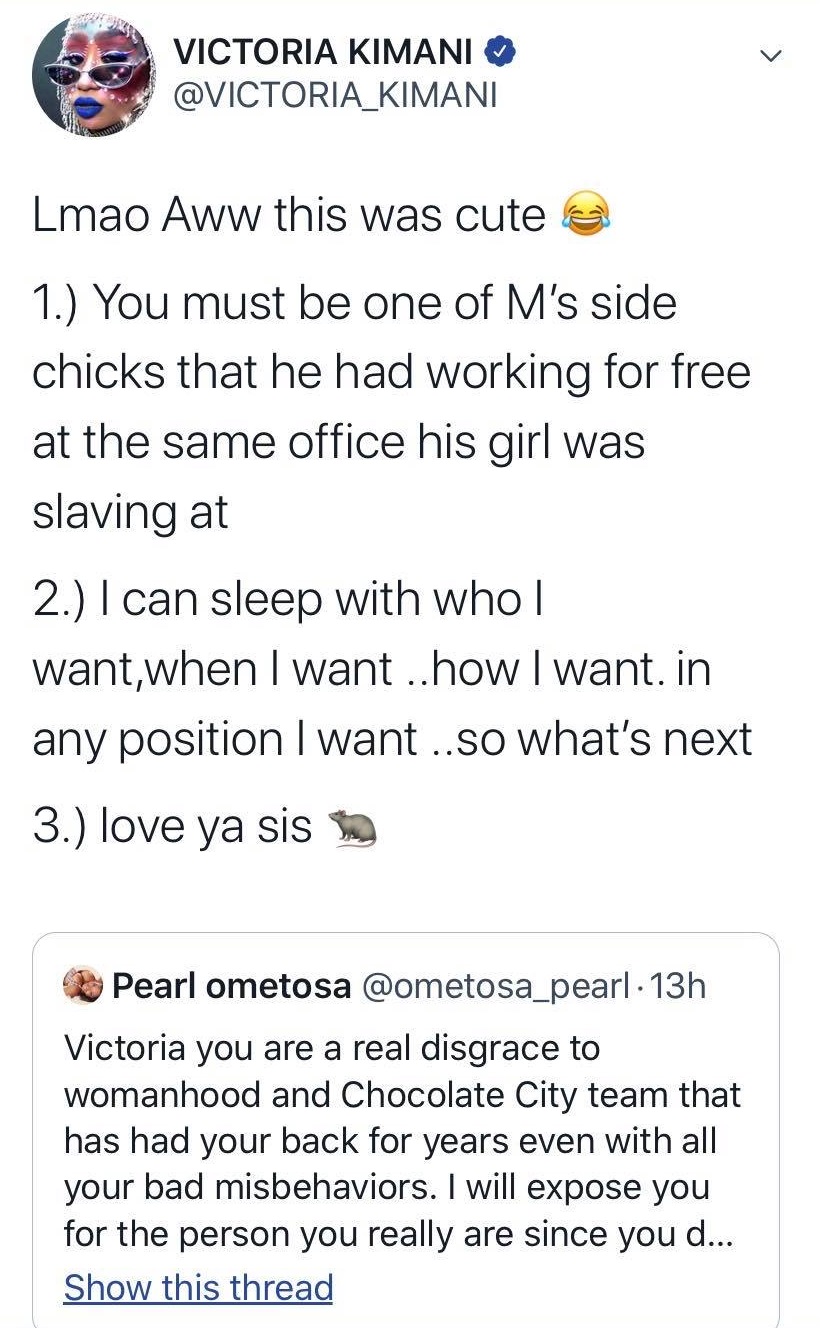
Task: Click the "Lmao Aww this was cute" line
Action: point(290,216)
